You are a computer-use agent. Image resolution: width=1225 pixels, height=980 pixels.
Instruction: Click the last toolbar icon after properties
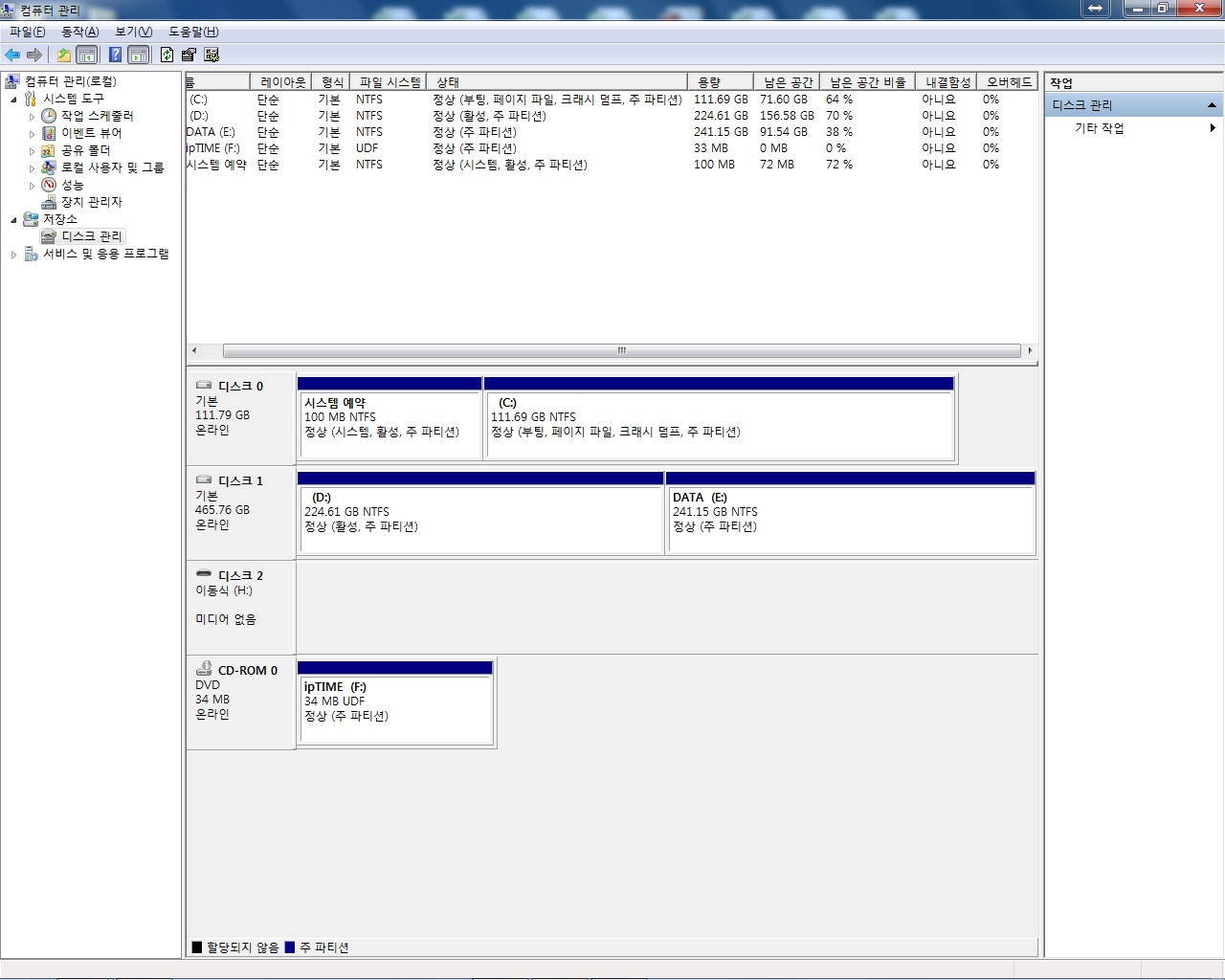coord(212,56)
